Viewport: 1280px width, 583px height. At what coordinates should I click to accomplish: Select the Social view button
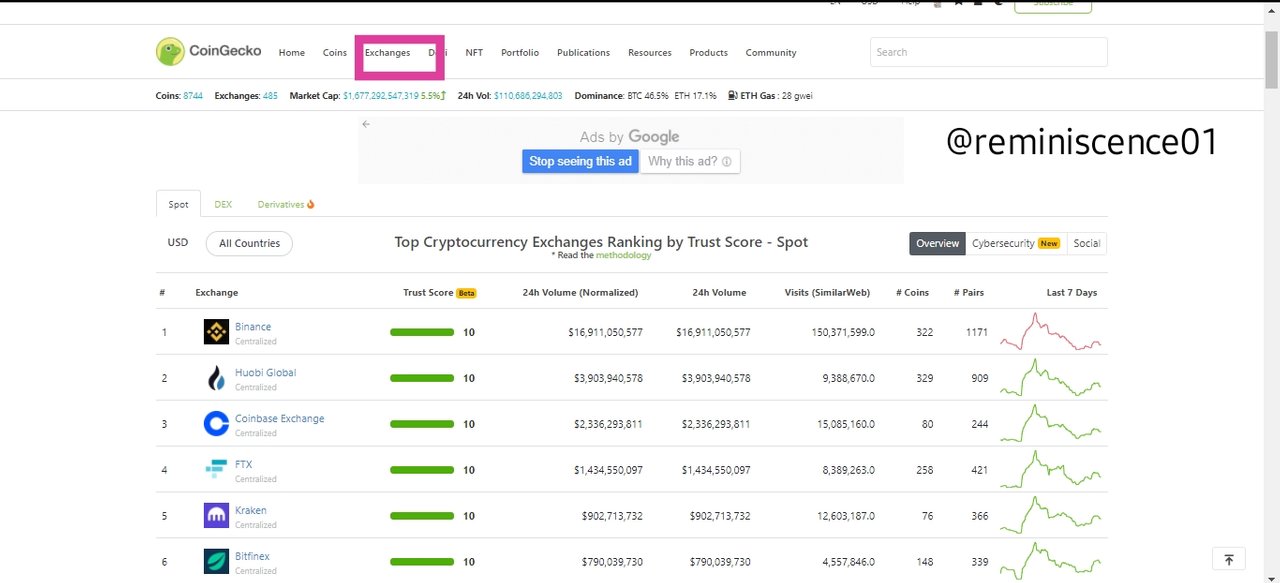click(1086, 243)
